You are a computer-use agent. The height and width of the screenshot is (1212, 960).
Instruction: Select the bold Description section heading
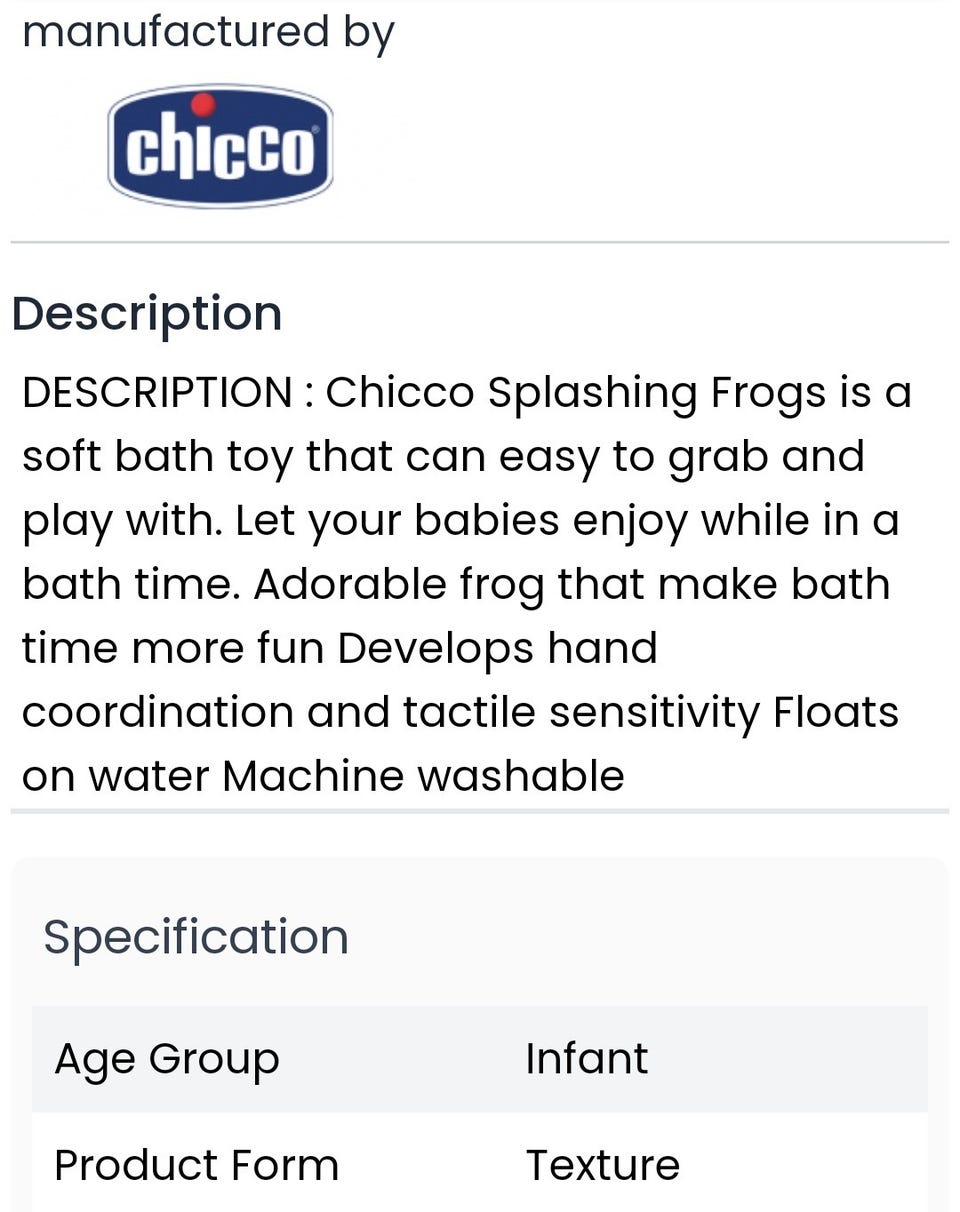146,313
